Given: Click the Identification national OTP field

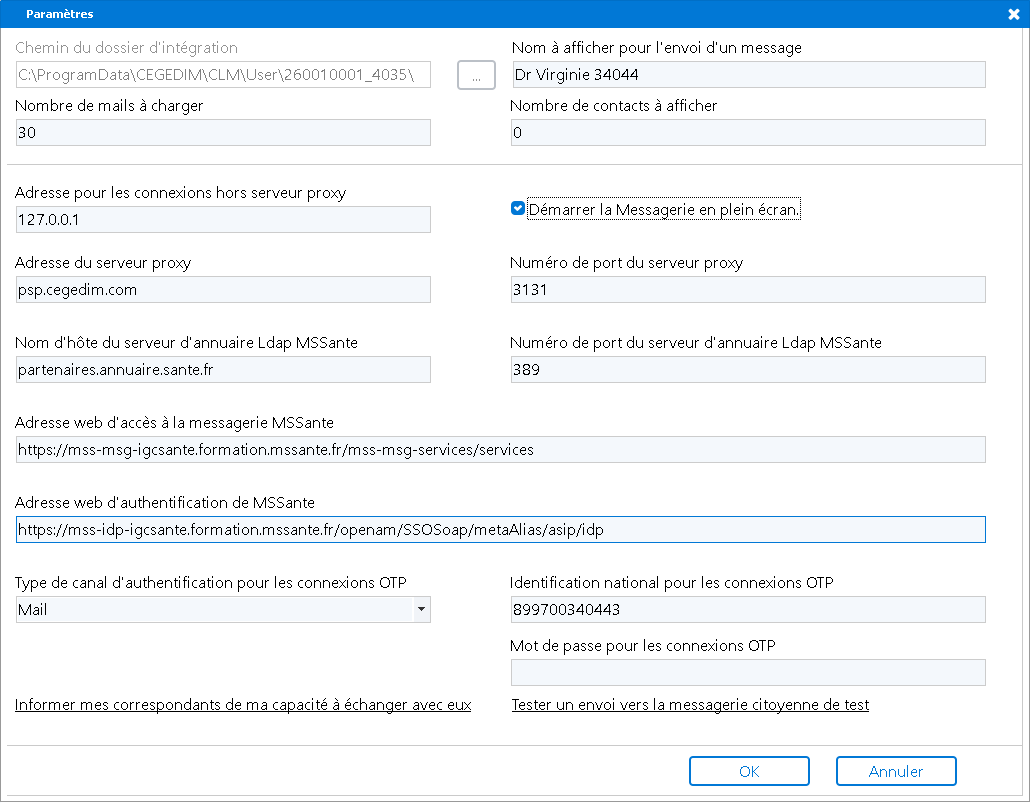Looking at the screenshot, I should pos(747,609).
